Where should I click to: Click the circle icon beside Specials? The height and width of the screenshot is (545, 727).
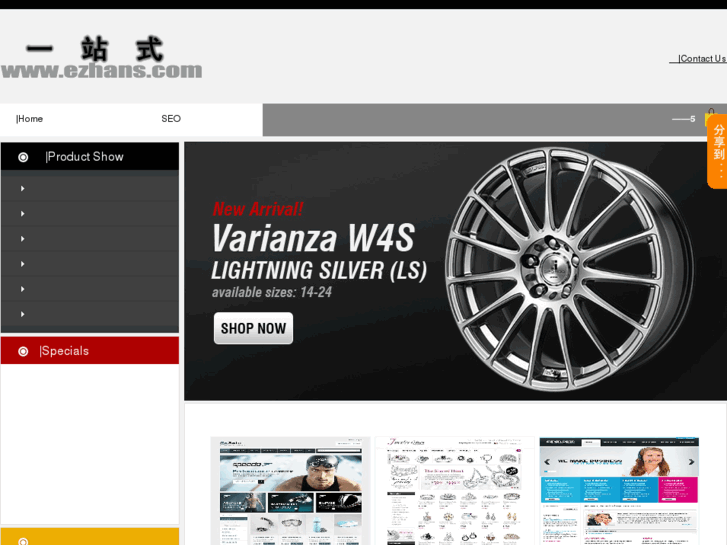[23, 351]
